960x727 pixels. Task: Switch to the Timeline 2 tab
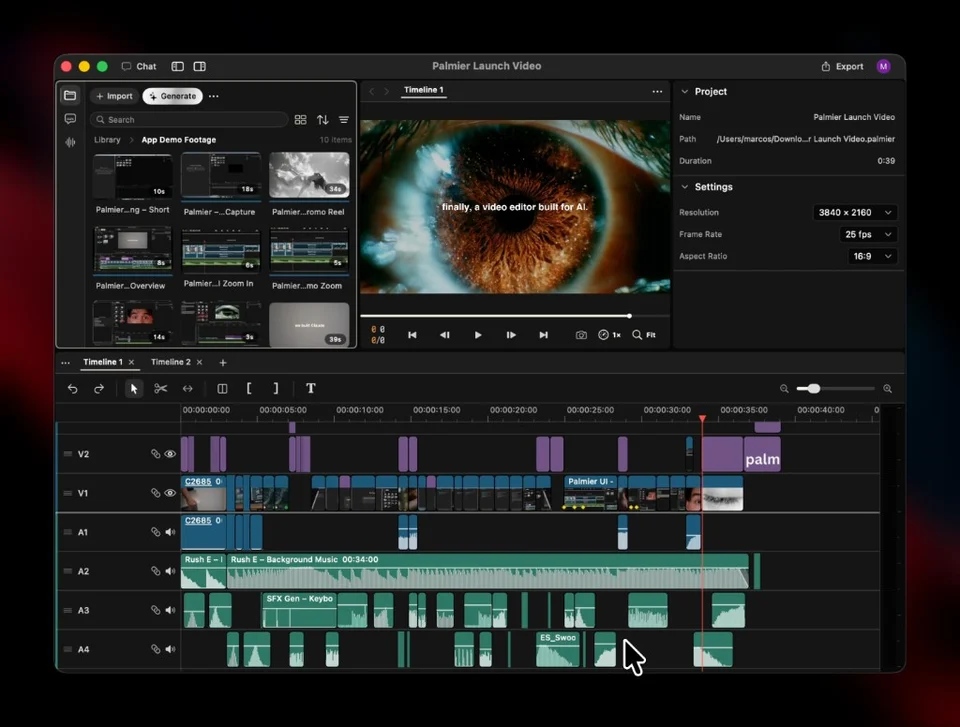click(171, 362)
